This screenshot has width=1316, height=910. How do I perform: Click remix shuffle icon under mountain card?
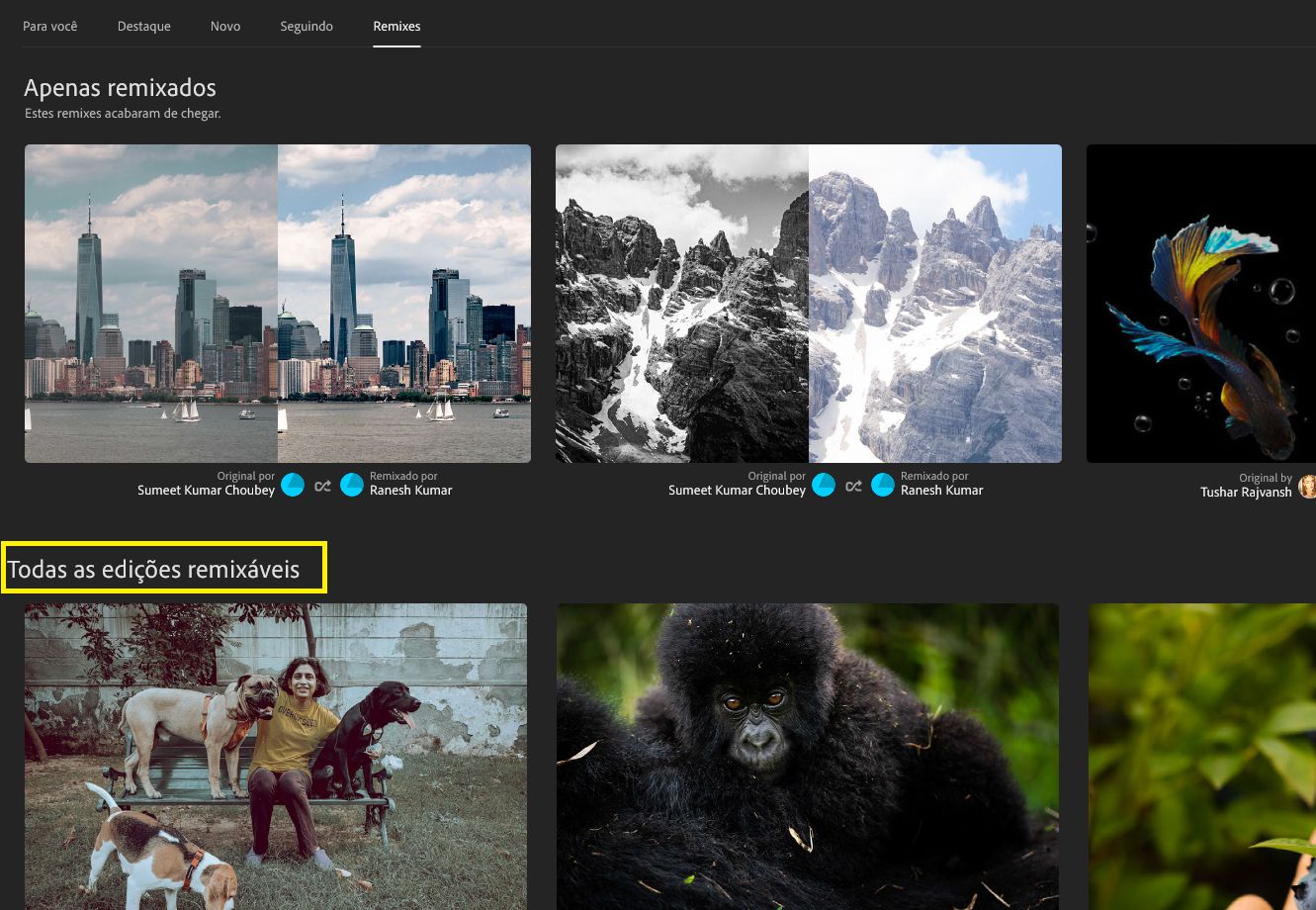point(853,486)
